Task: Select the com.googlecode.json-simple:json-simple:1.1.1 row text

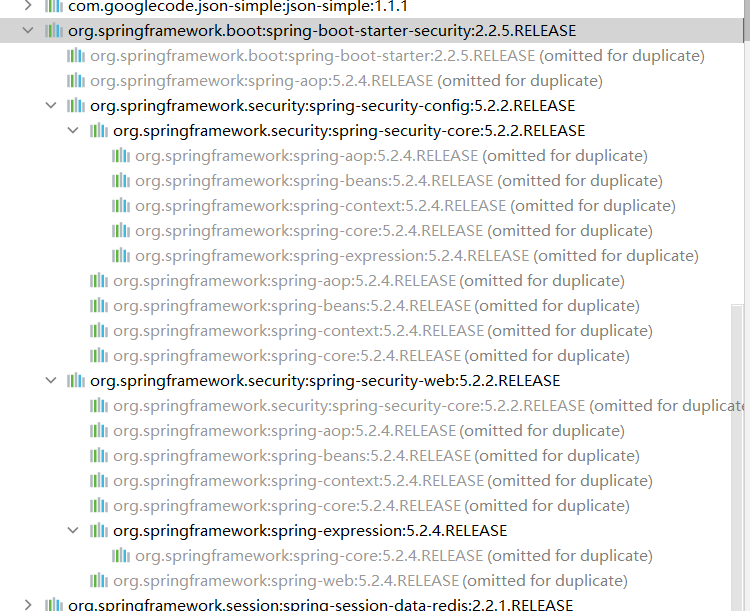Action: pyautogui.click(x=238, y=6)
